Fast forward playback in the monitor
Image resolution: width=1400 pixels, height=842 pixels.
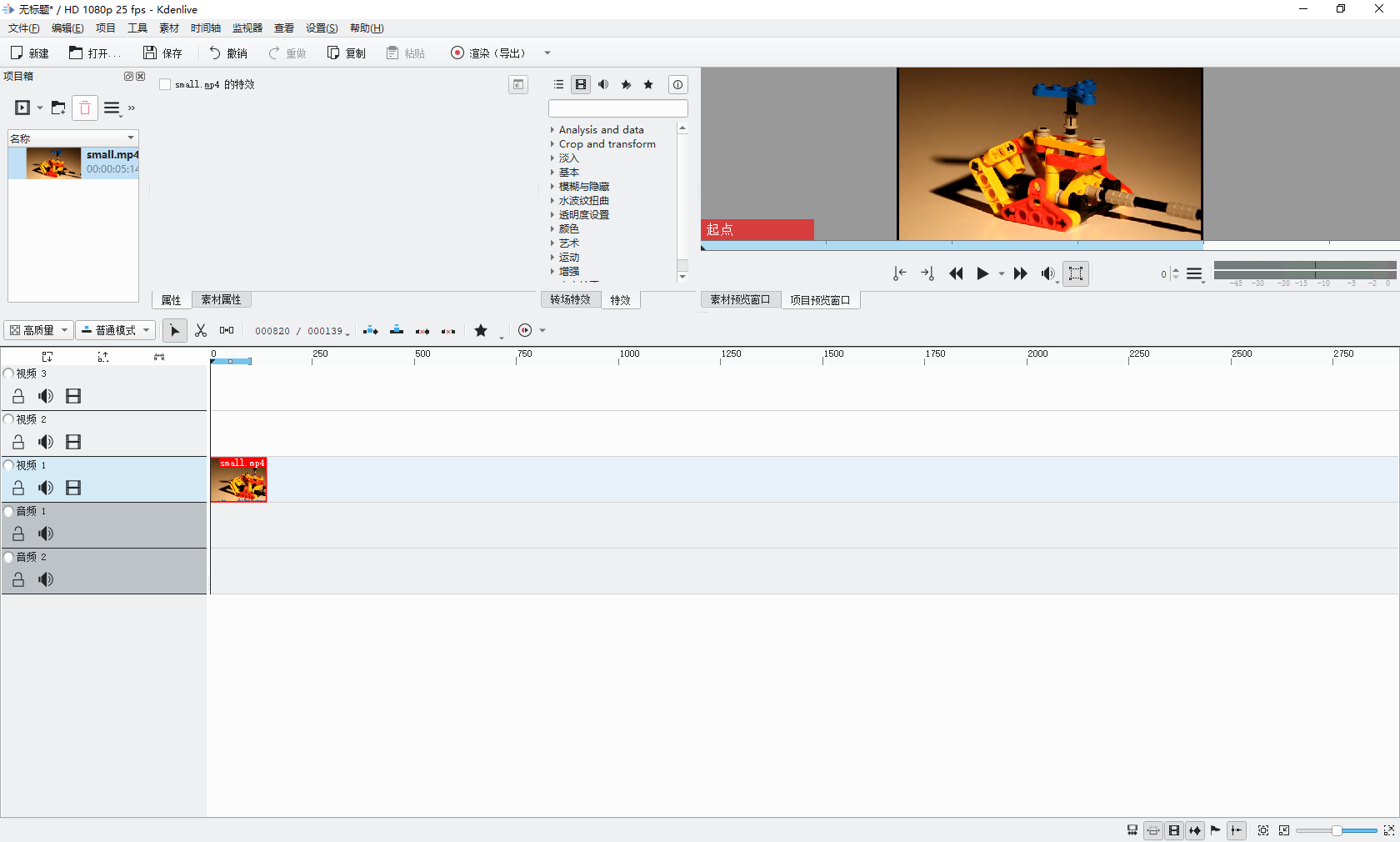[1020, 273]
